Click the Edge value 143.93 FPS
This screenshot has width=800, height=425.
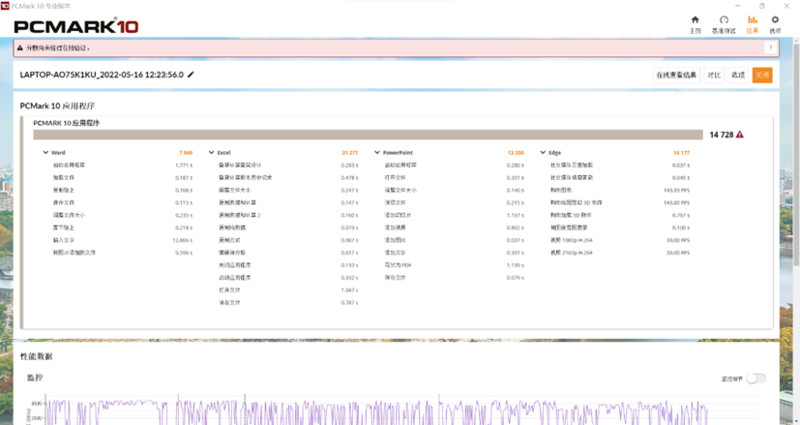click(x=677, y=190)
